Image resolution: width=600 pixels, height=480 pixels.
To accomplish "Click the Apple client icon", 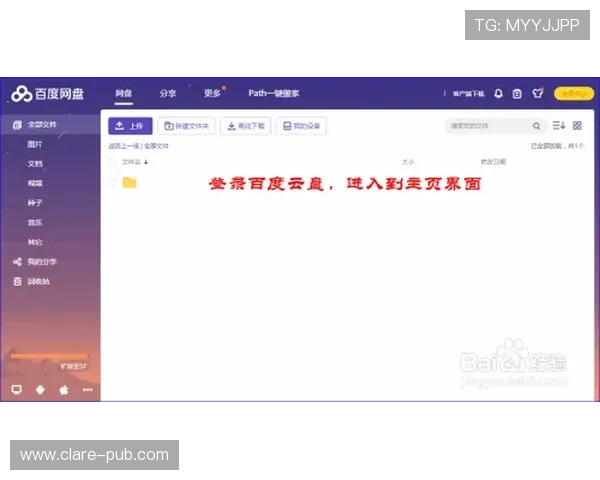I will (64, 390).
